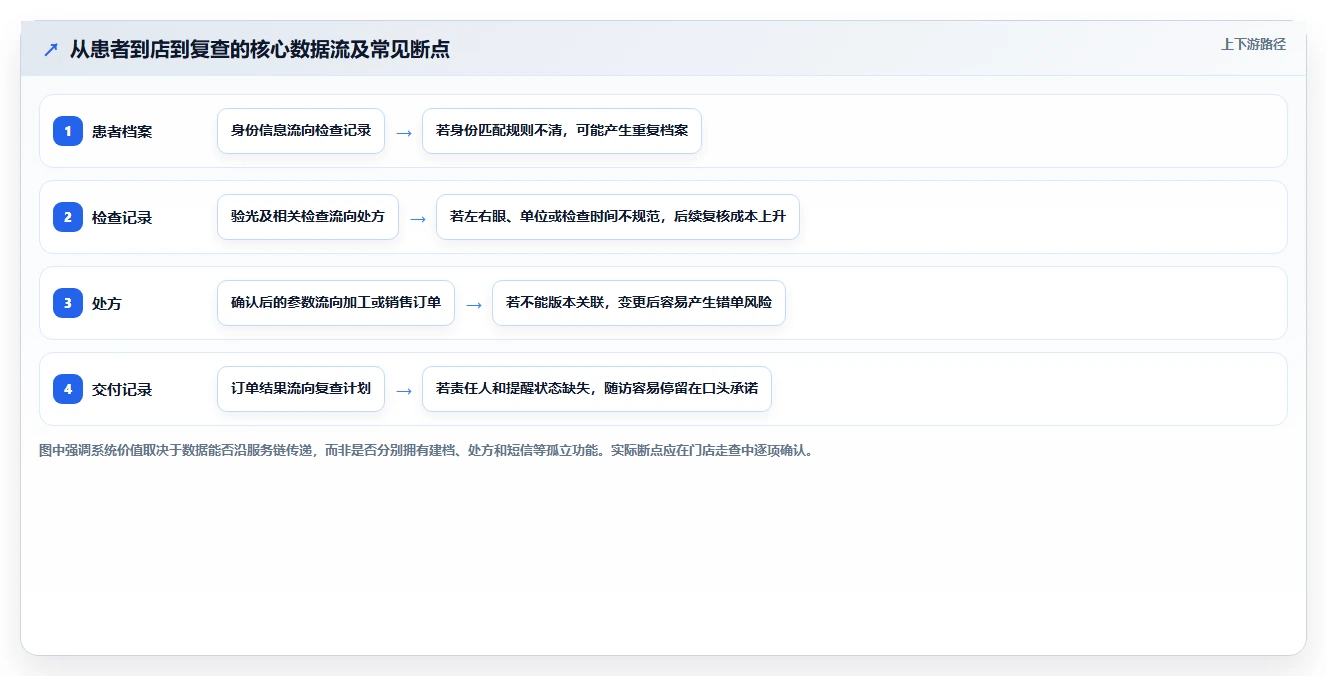
Task: Click the 上下游路径 label in header
Action: [1253, 44]
